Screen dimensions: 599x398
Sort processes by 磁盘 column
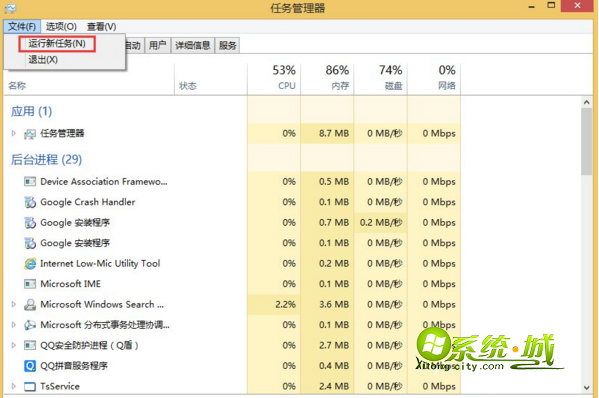(x=381, y=78)
